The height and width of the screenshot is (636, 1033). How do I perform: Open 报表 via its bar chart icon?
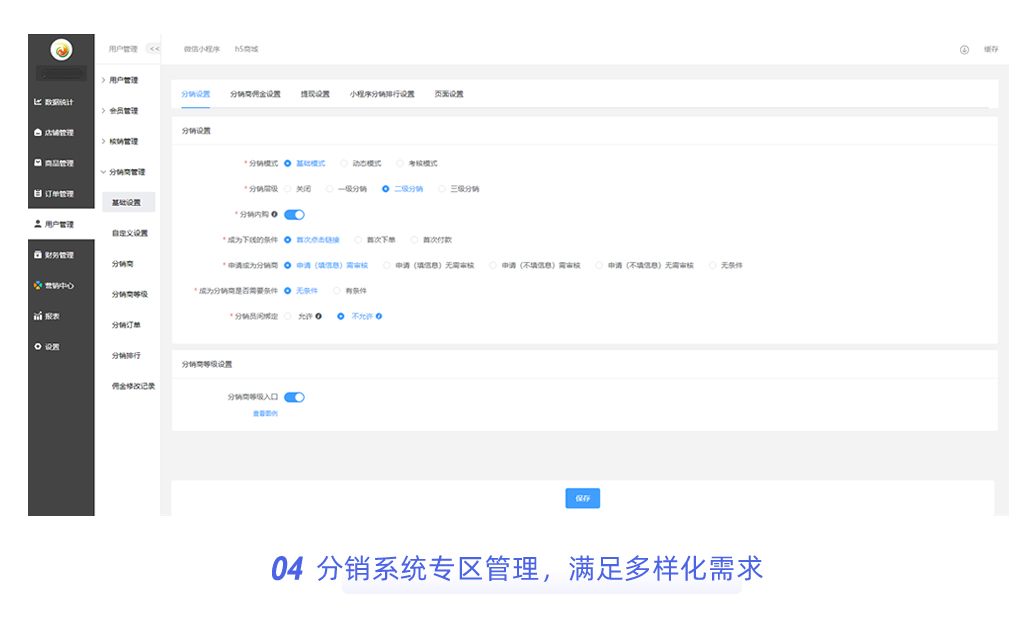point(38,316)
